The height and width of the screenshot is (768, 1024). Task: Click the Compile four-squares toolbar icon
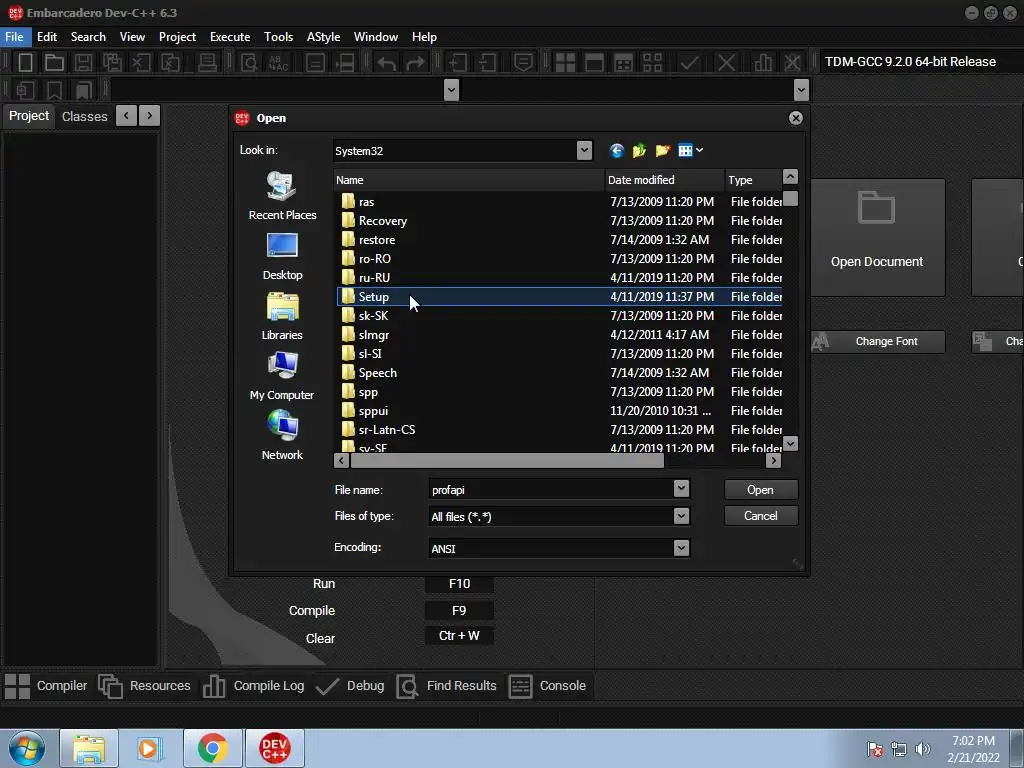point(565,62)
